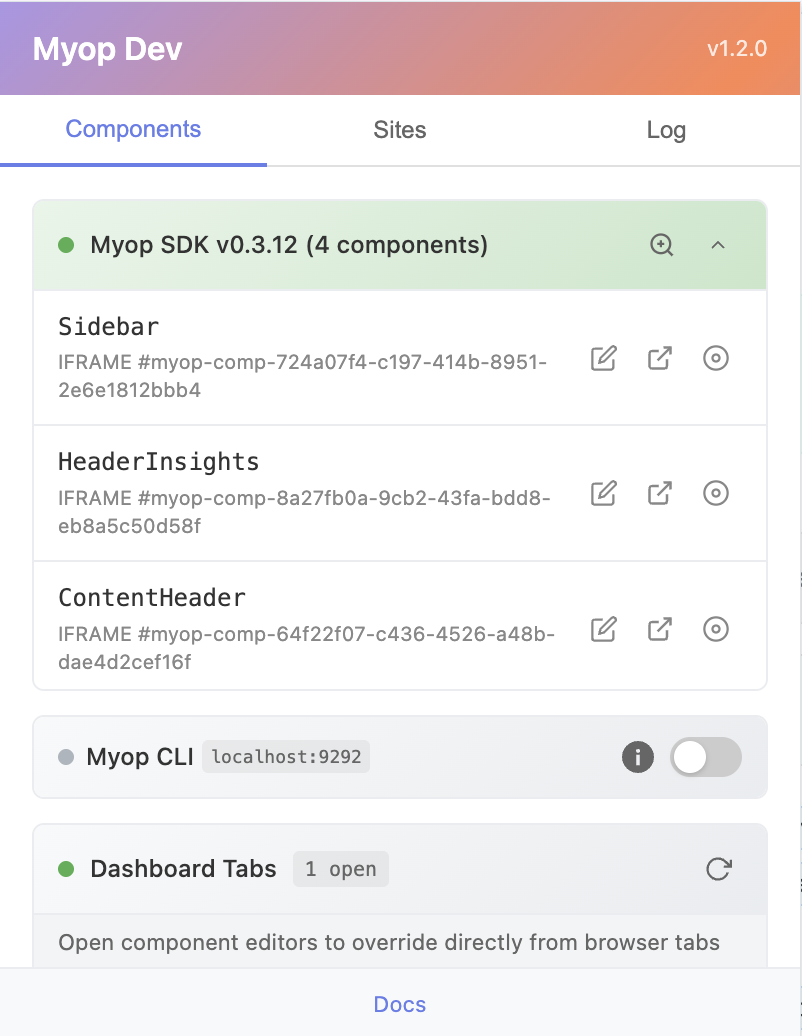802x1036 pixels.
Task: Click the info icon on the Myop CLI row
Action: 638,757
